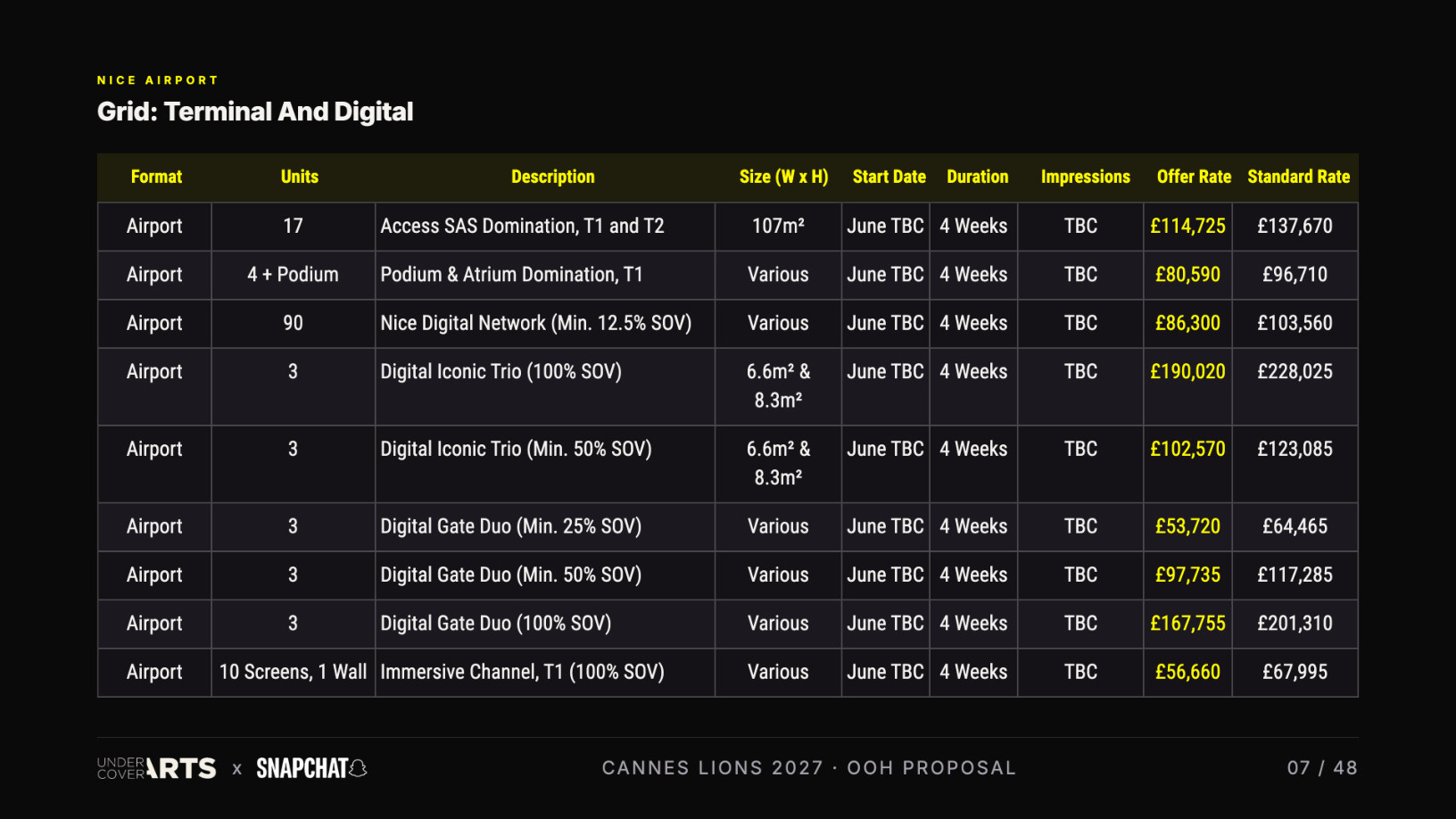The image size is (1456, 819).
Task: Select 'Immersive Channel, T1 (100% SOV)' cell
Action: (x=545, y=673)
